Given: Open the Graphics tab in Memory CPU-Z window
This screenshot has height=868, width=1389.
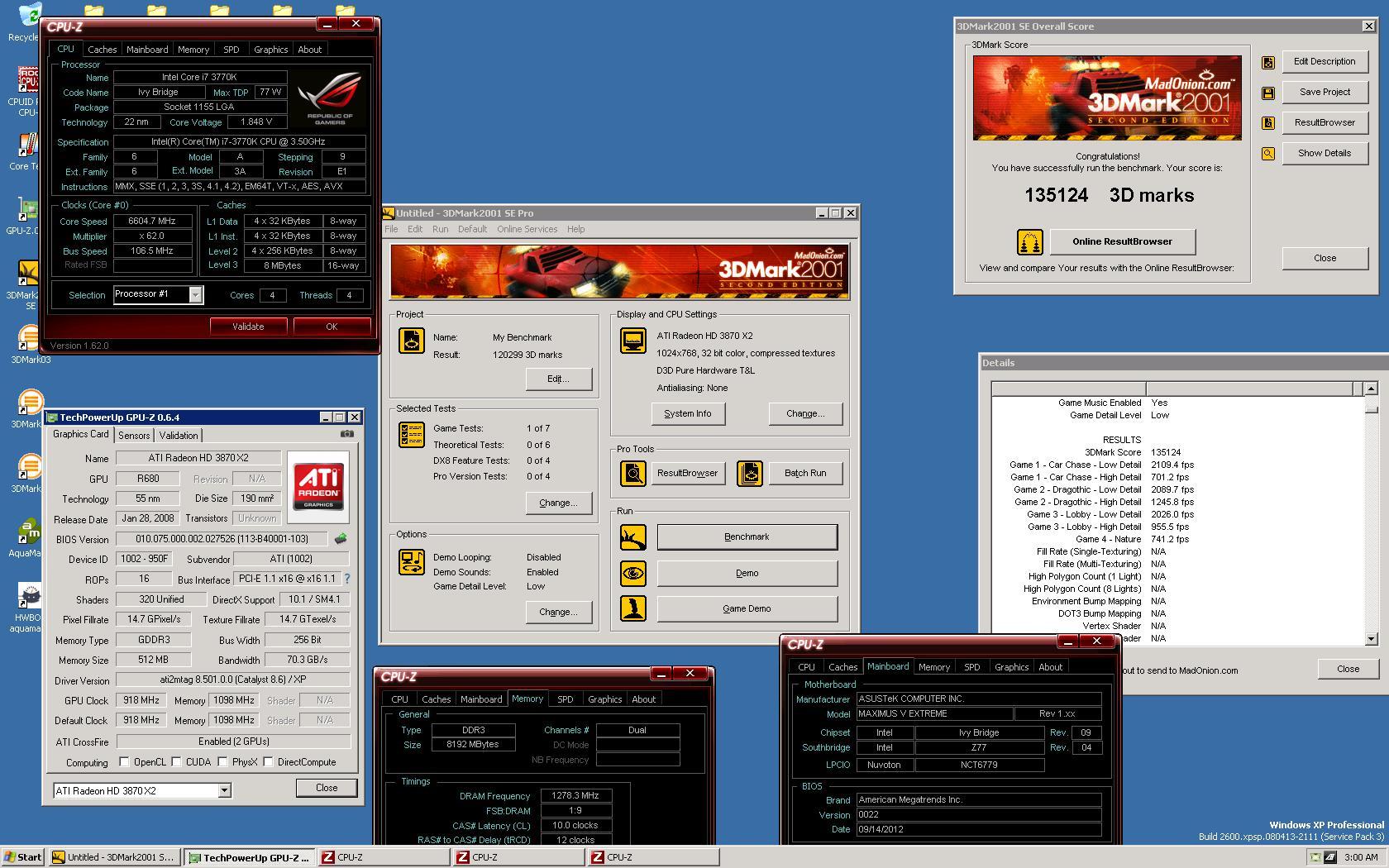Looking at the screenshot, I should coord(604,699).
